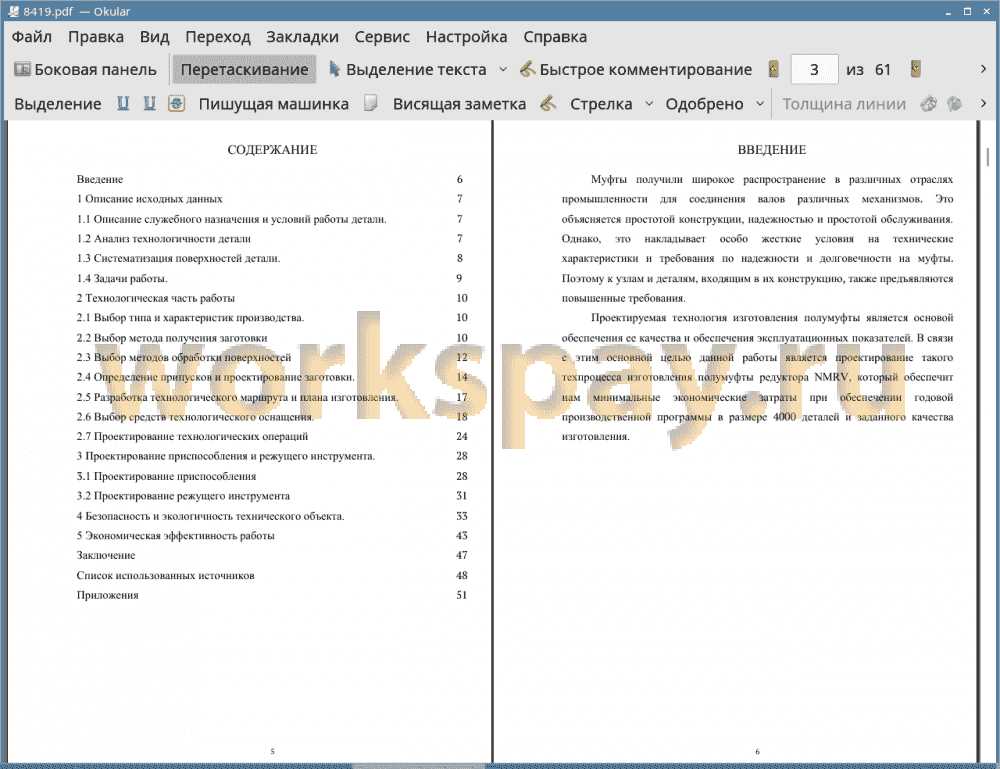Viewport: 1000px width, 769px height.
Task: Open the Стрелка shape dropdown arrow
Action: [649, 104]
